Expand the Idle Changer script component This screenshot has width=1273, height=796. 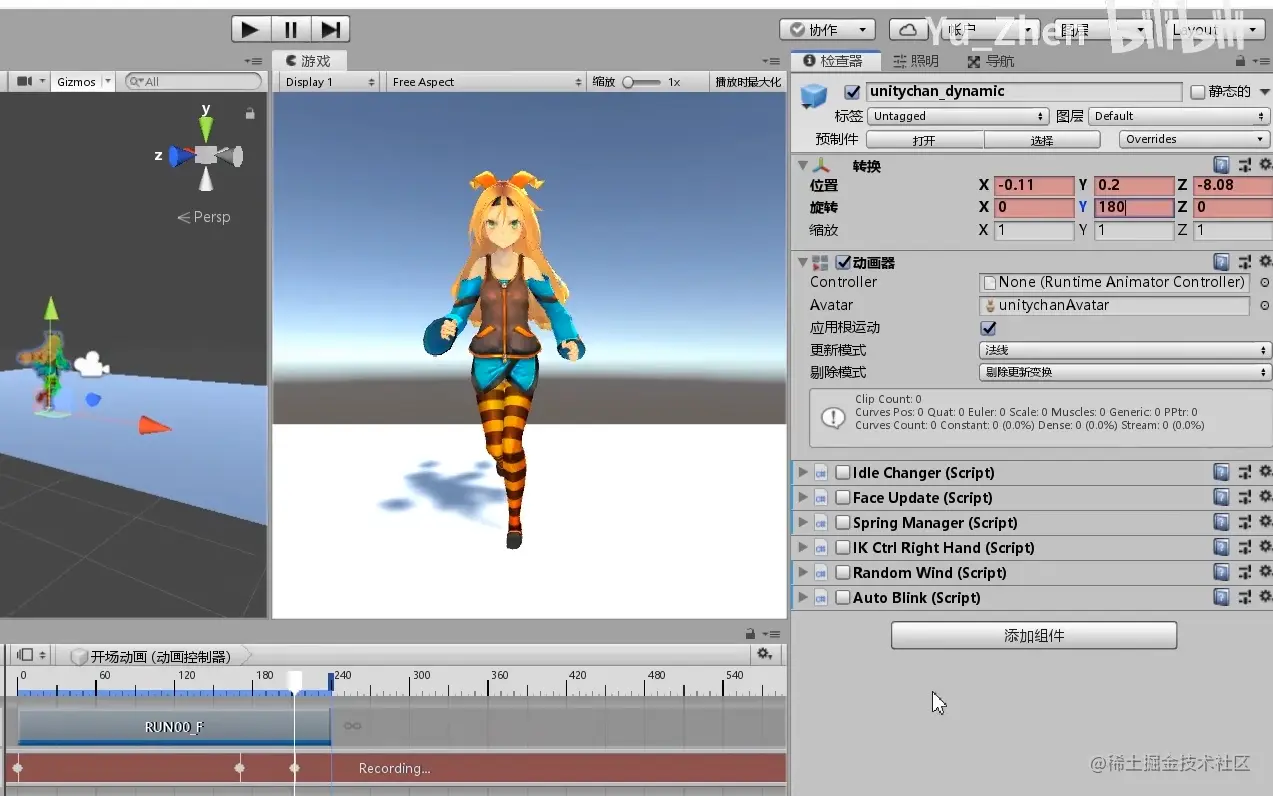[802, 472]
